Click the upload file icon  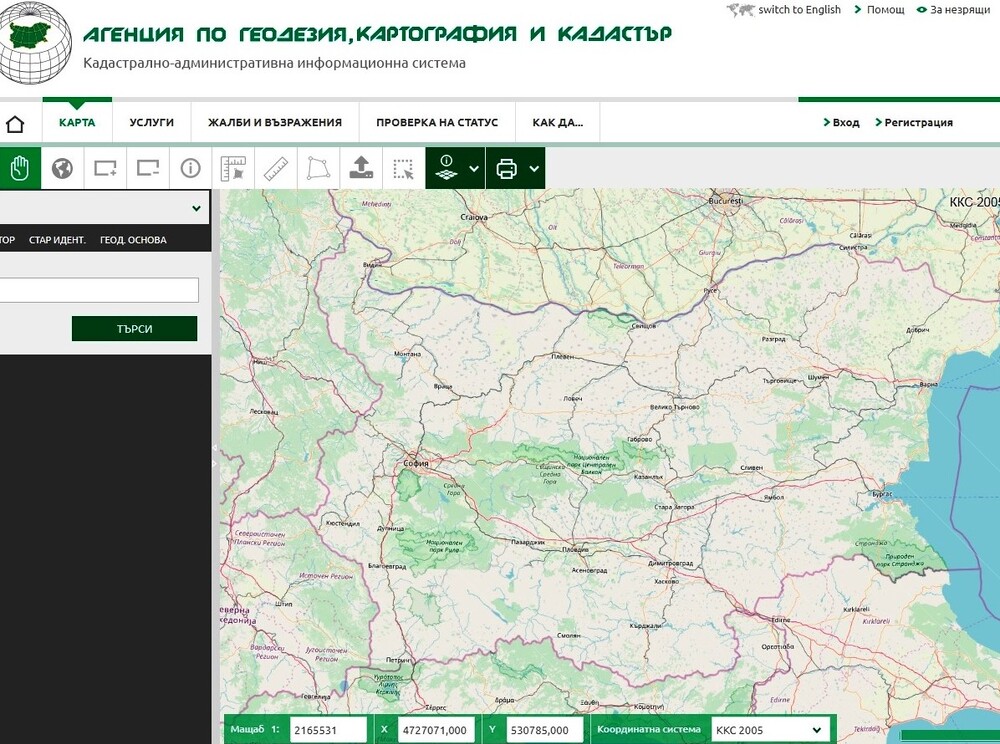[x=361, y=168]
